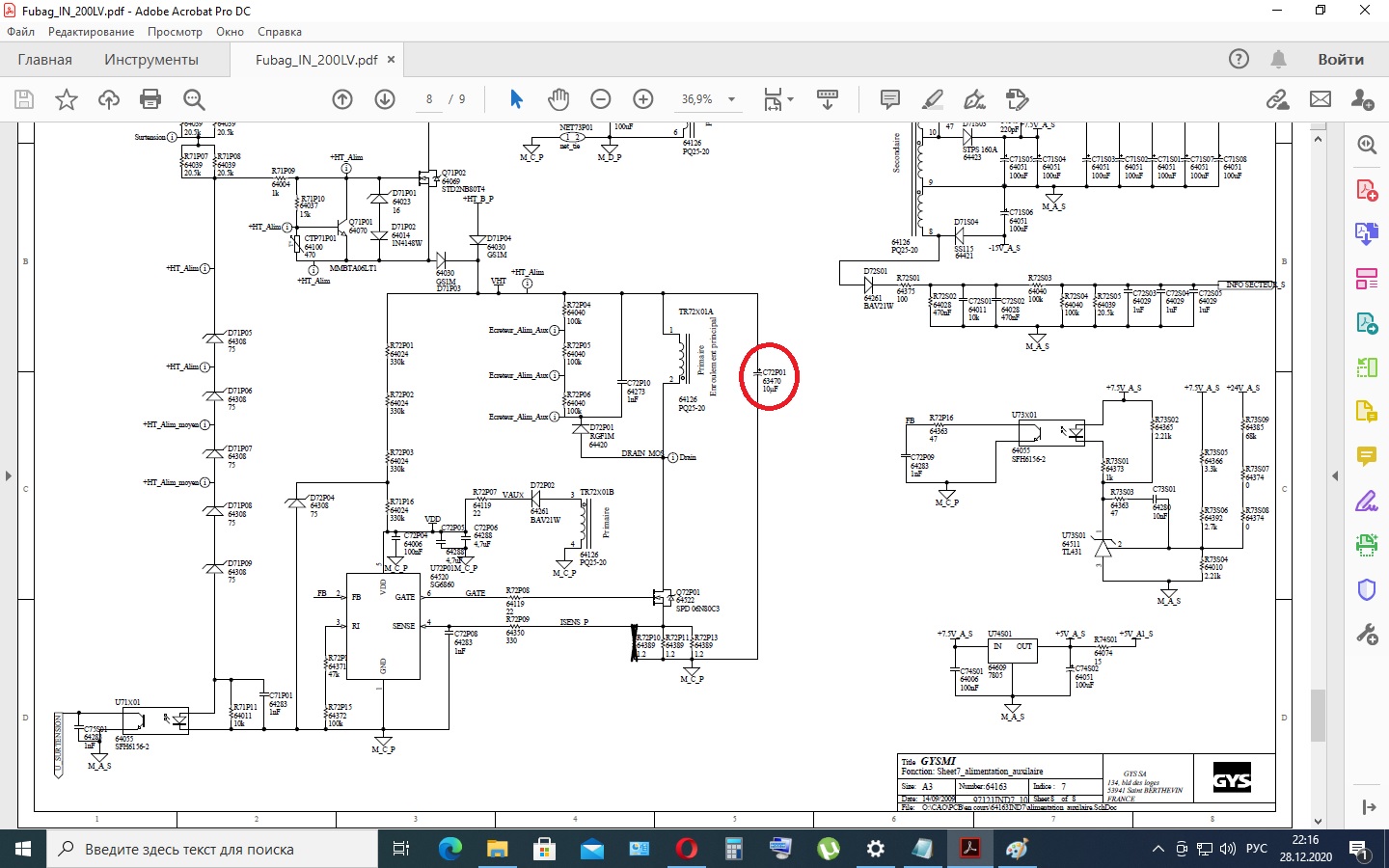Image resolution: width=1389 pixels, height=868 pixels.
Task: Open the Create PDF tool in the right pane
Action: 1367,189
